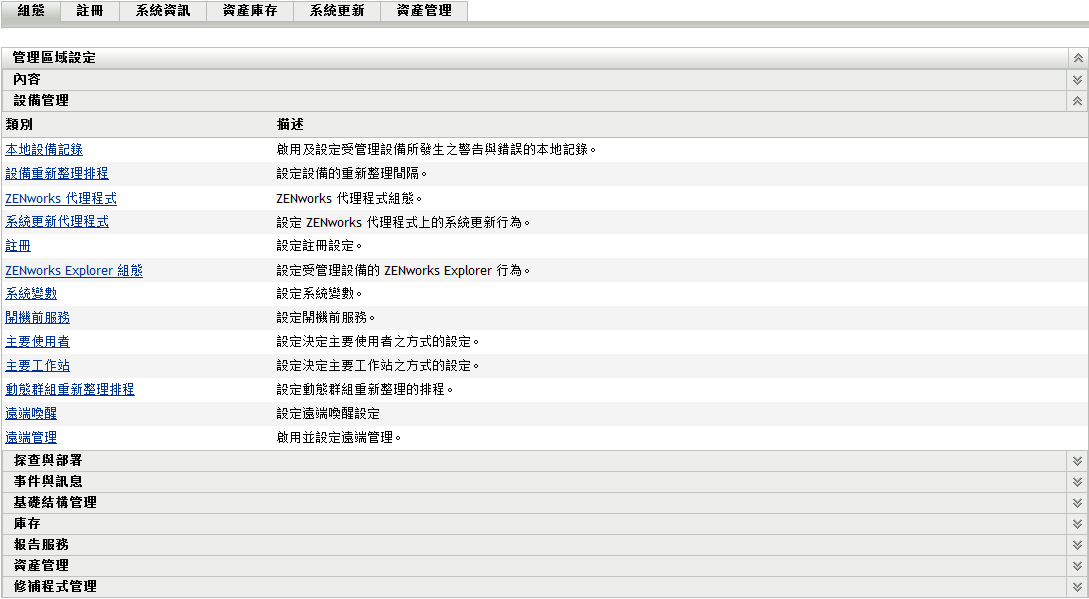Expand the 事件與訊息 section
The height and width of the screenshot is (599, 1089).
[1076, 481]
